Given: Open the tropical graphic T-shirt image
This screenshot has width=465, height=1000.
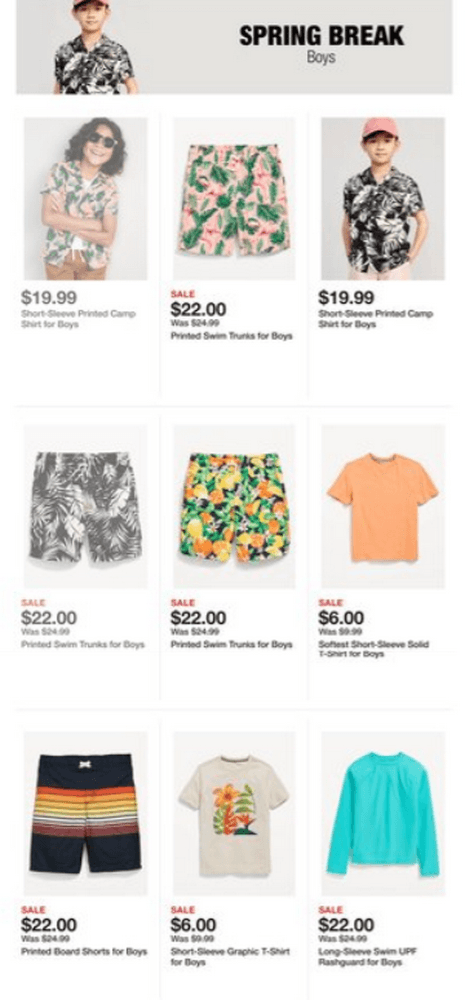Looking at the screenshot, I should click(234, 814).
